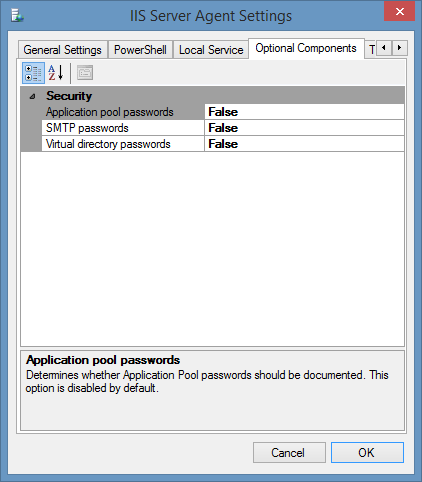Viewport: 422px width, 482px height.
Task: Sort properties alphabetically with A-Z icon
Action: tap(56, 73)
